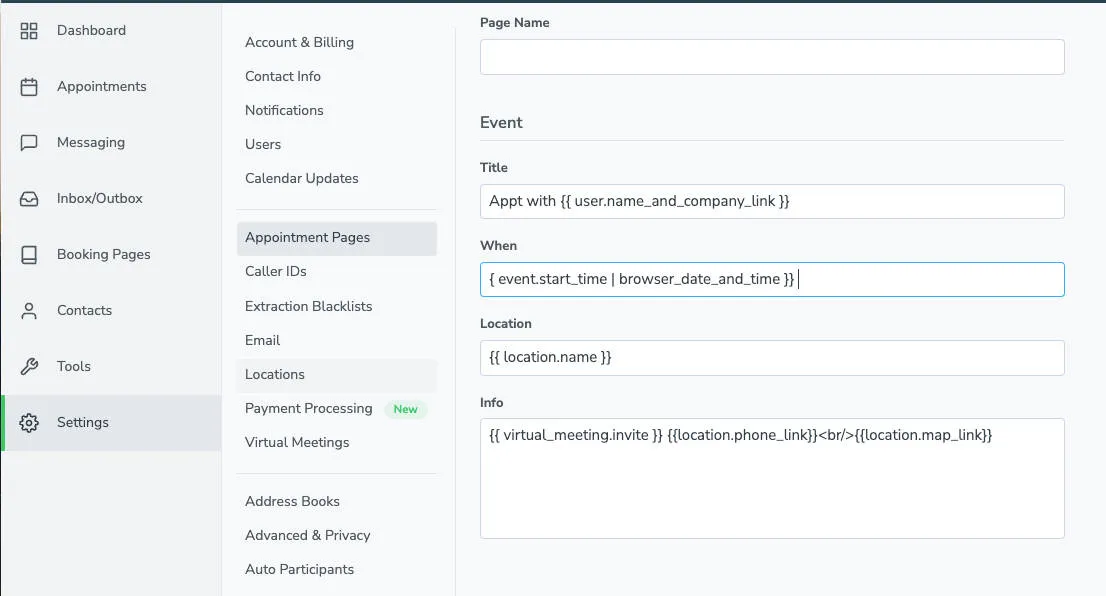
Task: Open Messaging via the chat bubble icon
Action: pyautogui.click(x=29, y=142)
